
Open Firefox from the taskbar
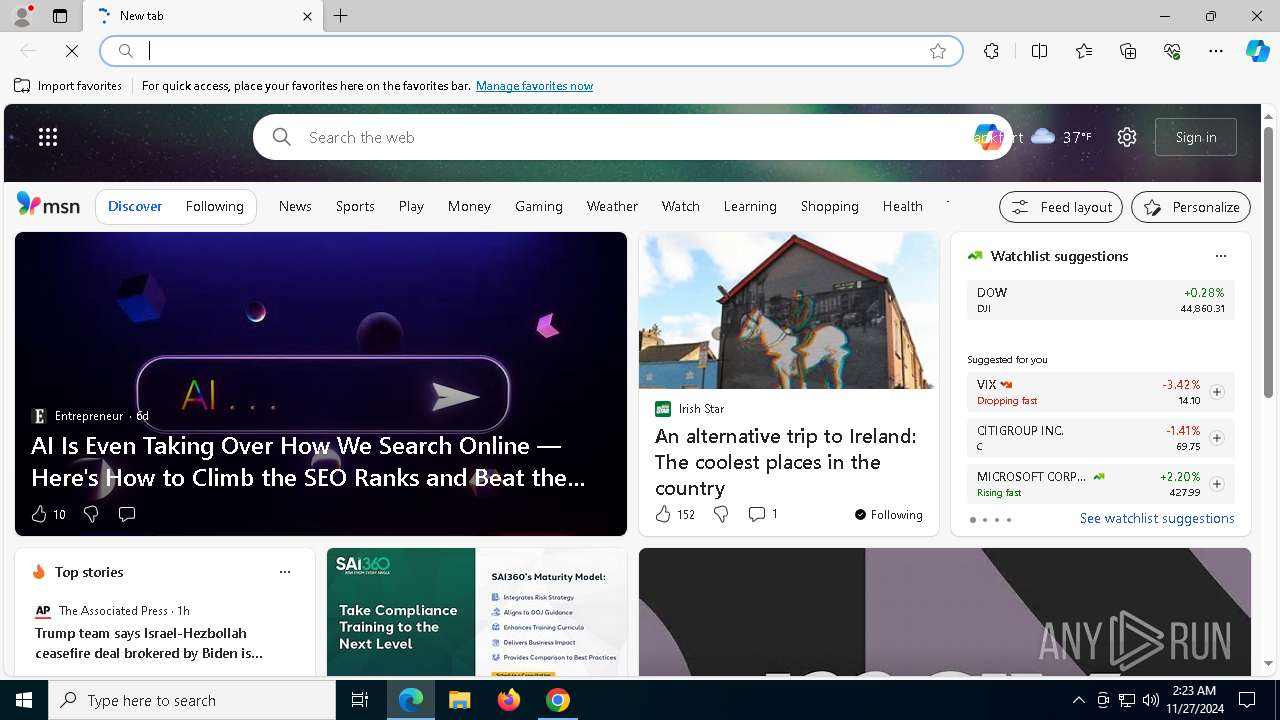coord(509,700)
